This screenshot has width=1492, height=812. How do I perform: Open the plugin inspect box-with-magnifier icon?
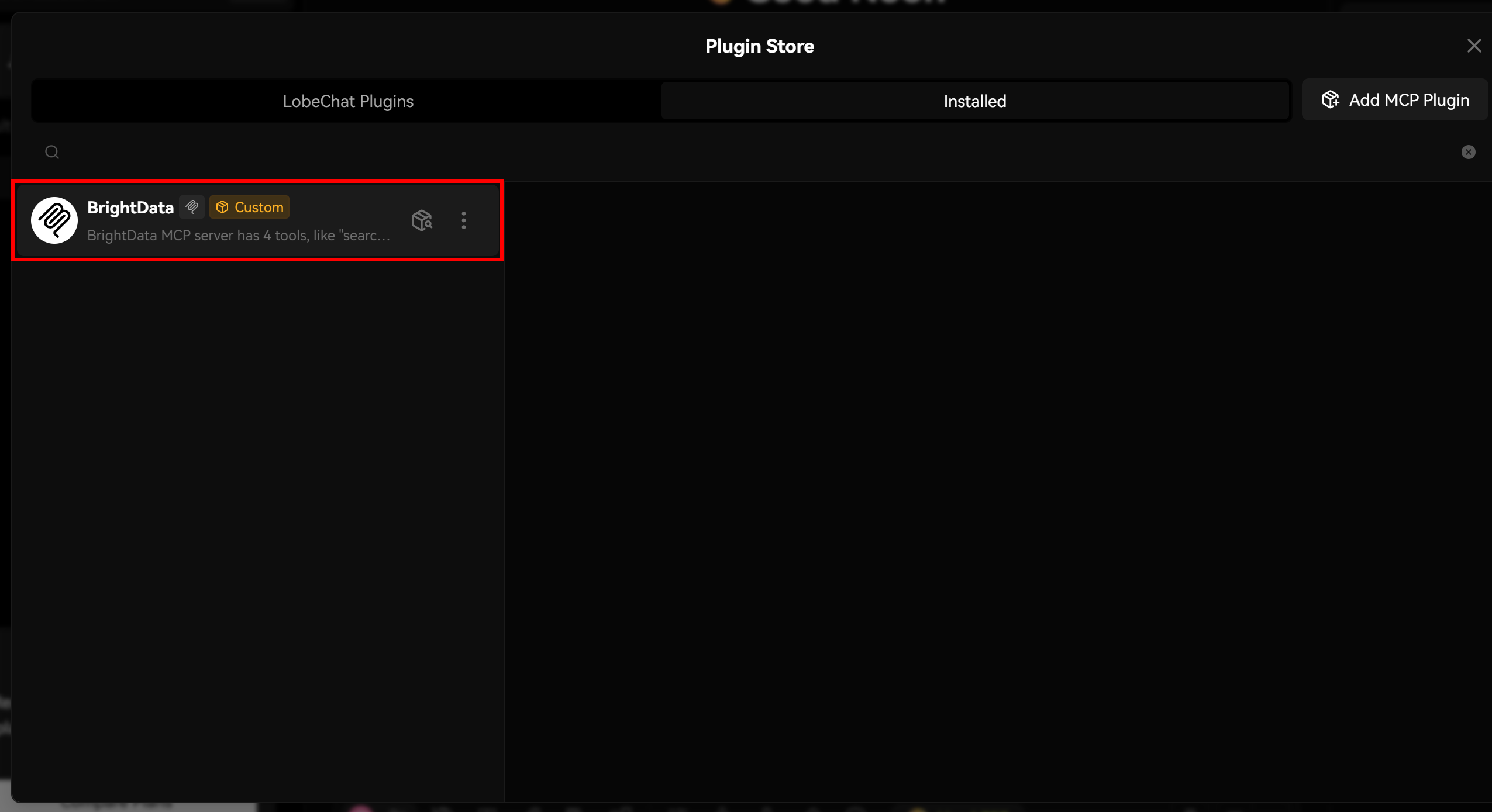pos(422,220)
